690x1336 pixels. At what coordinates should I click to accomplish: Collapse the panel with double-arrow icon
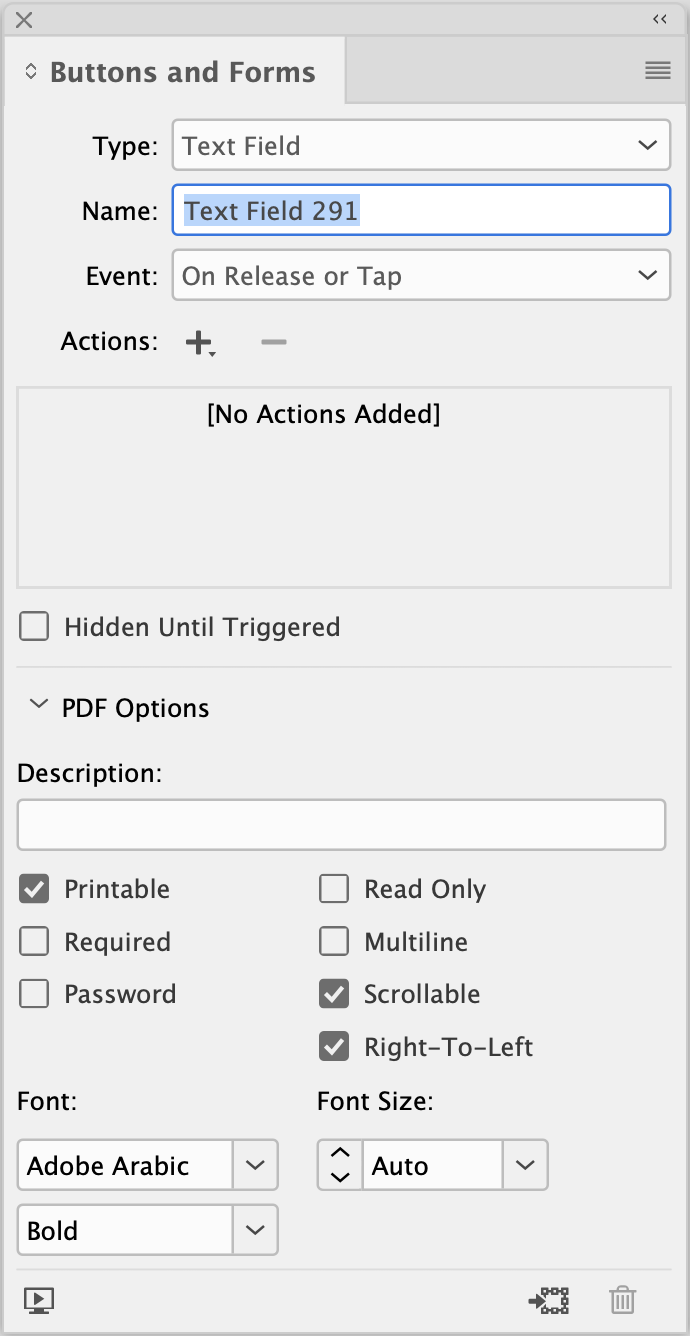pos(660,19)
